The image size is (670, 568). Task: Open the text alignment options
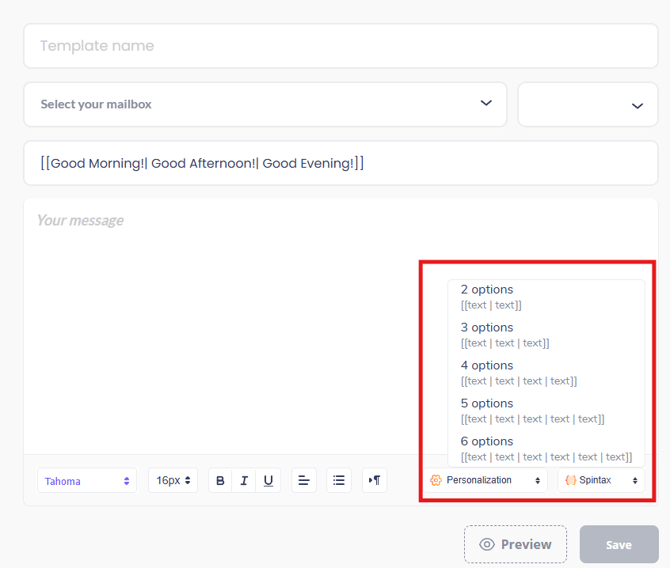click(304, 481)
